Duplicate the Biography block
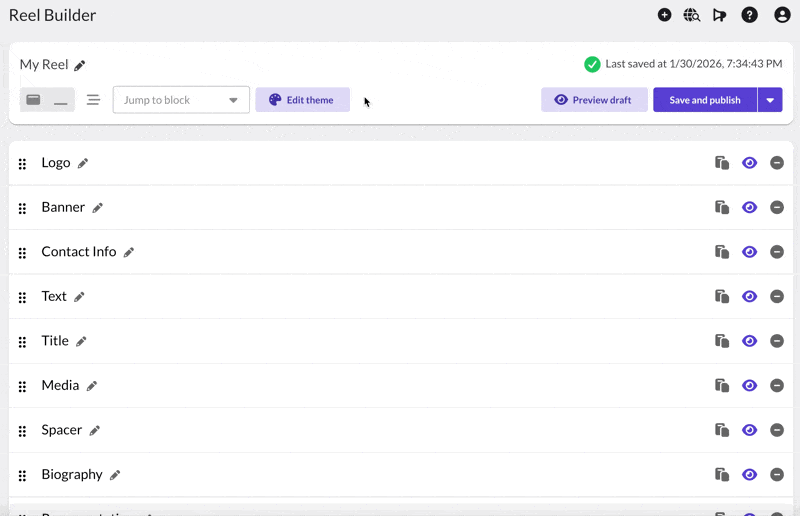This screenshot has width=800, height=516. point(721,474)
